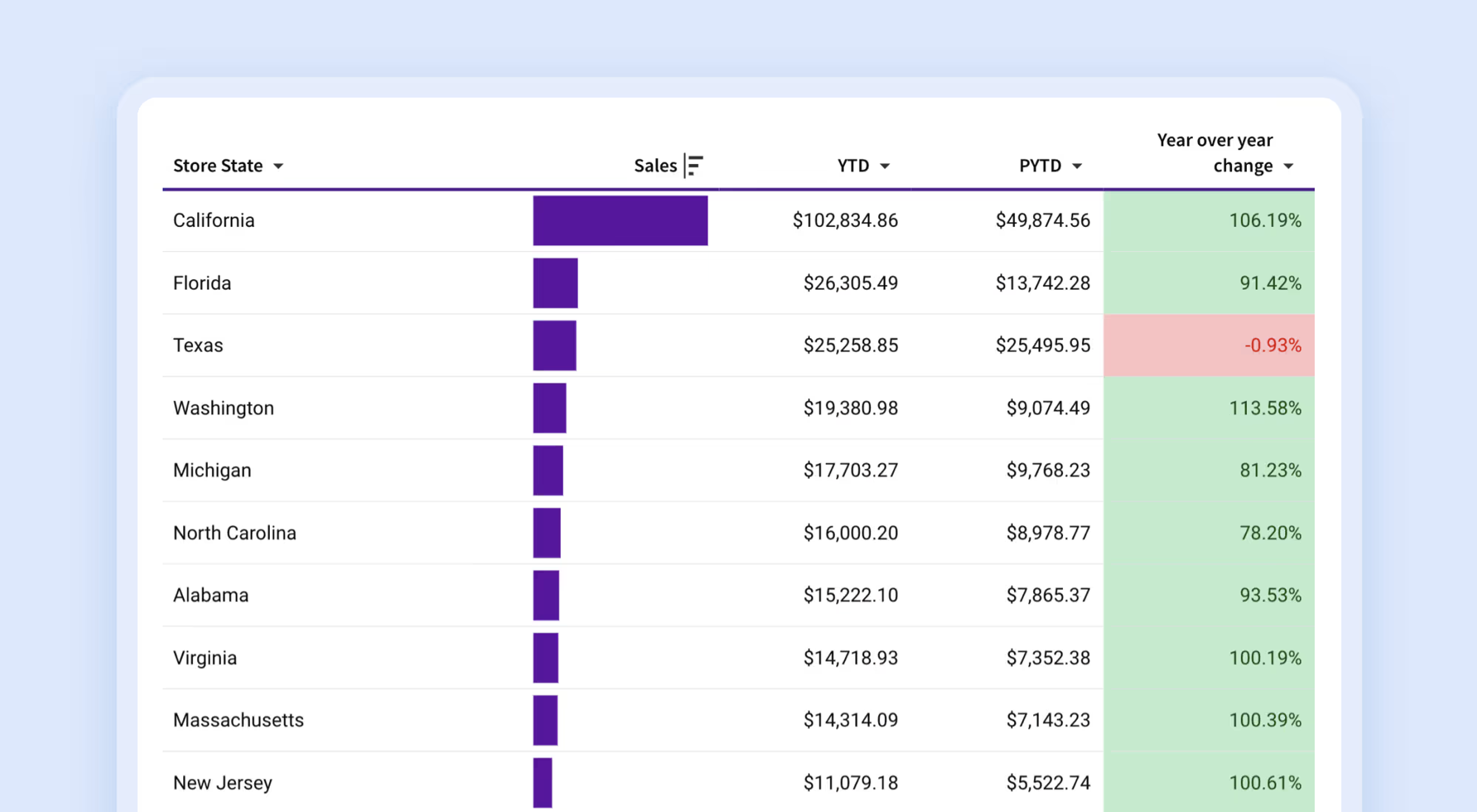
Task: Click California 106.19% green cell
Action: tap(1209, 221)
